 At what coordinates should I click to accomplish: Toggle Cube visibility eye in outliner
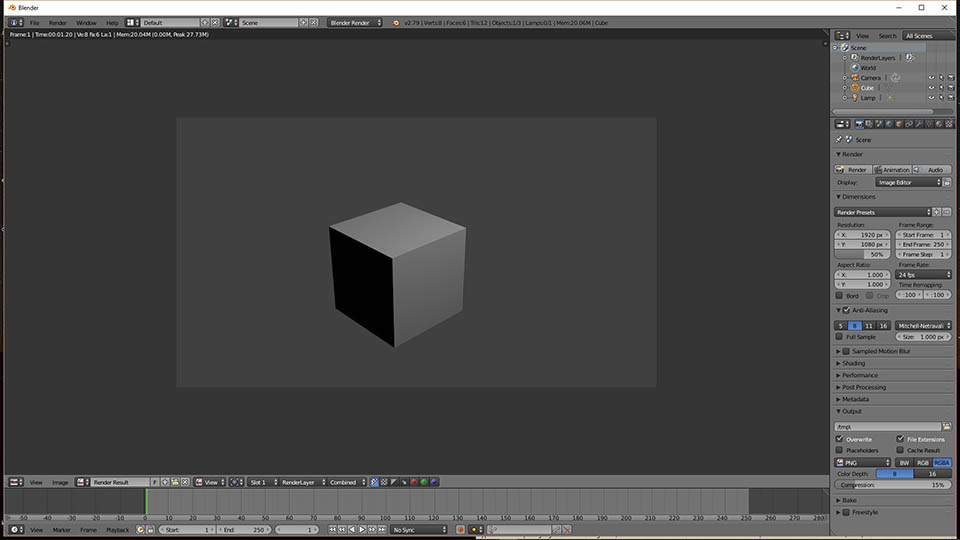click(931, 88)
